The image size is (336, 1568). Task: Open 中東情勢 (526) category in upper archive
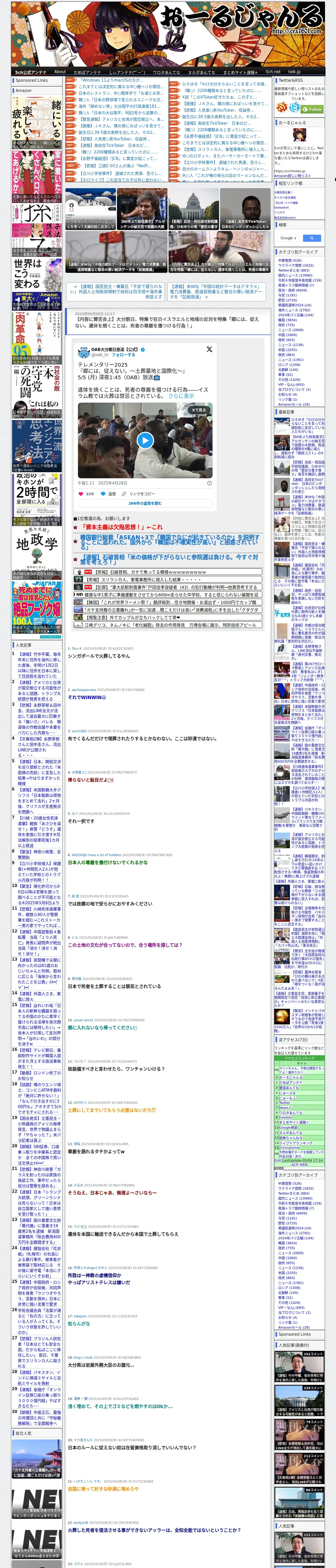click(290, 261)
